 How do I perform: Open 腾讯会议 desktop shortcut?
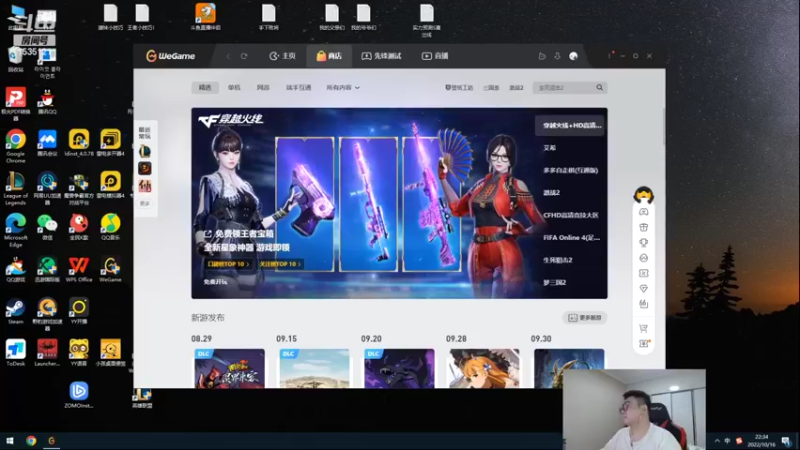pyautogui.click(x=47, y=143)
